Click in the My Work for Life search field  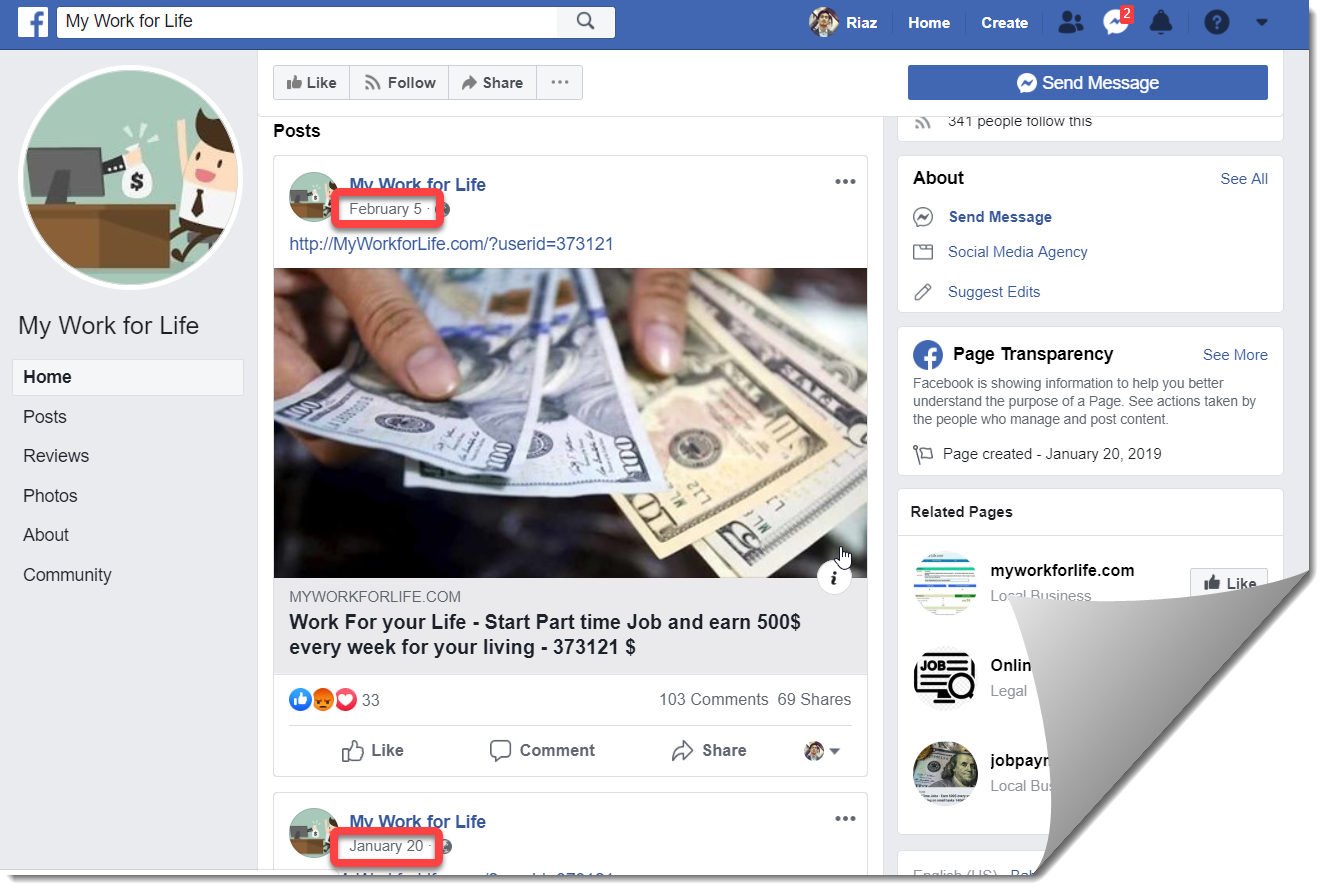click(x=307, y=21)
